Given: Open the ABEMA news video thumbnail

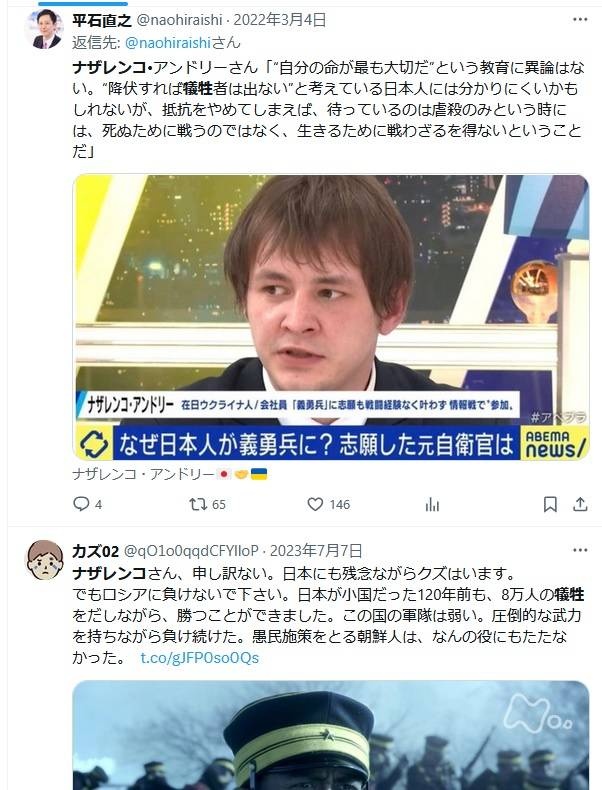Looking at the screenshot, I should click(331, 317).
